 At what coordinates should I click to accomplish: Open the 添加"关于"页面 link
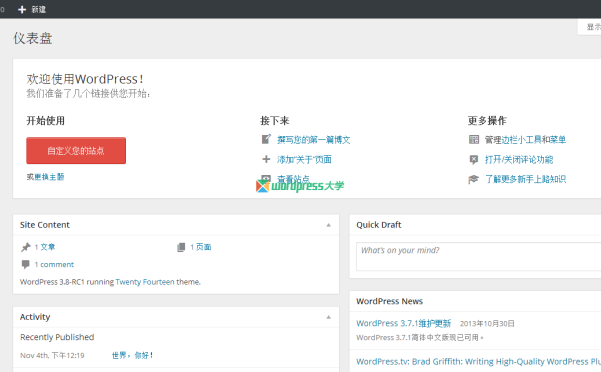click(x=304, y=159)
